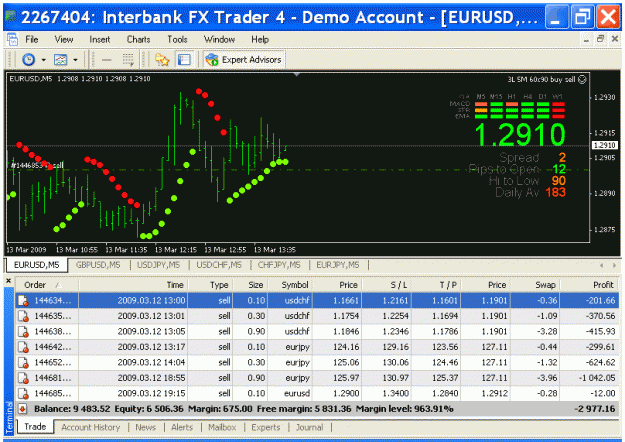Click the total profit -2 977.16 value
The height and width of the screenshot is (442, 625).
coord(594,409)
